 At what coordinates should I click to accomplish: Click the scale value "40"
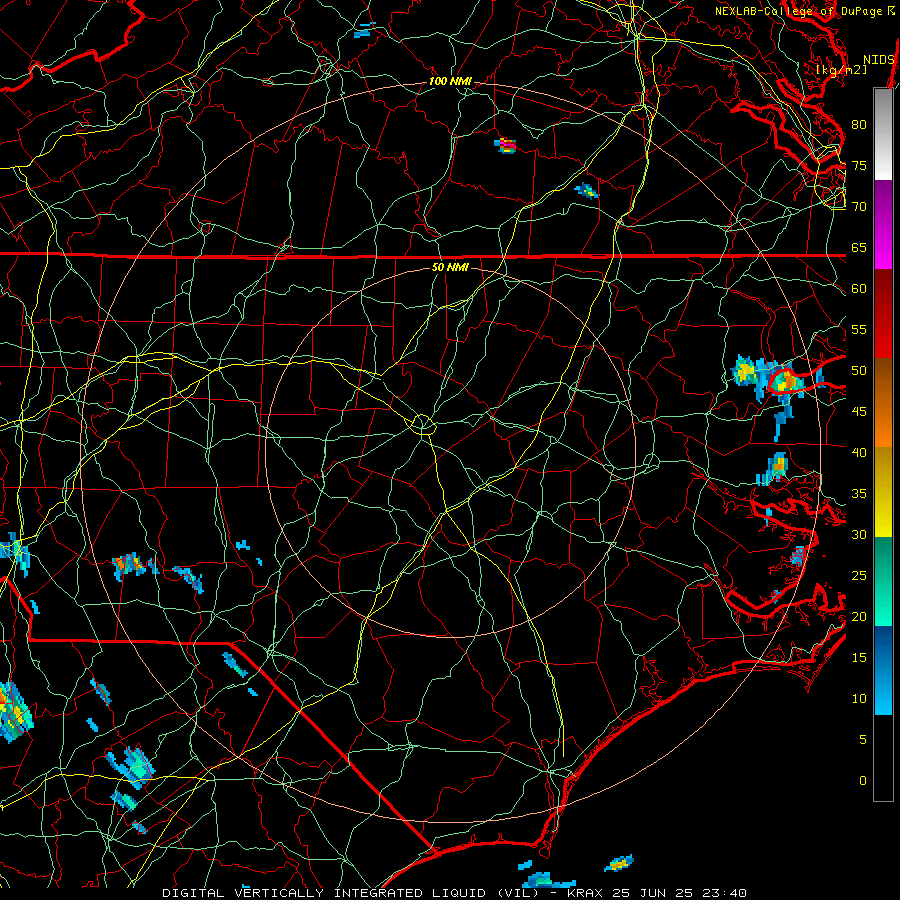(859, 452)
